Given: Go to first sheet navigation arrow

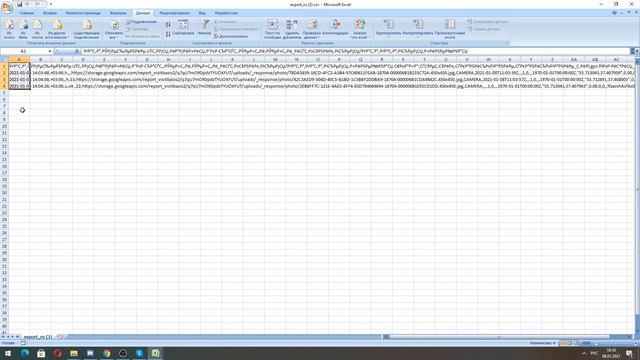Looking at the screenshot, I should coord(3,337).
